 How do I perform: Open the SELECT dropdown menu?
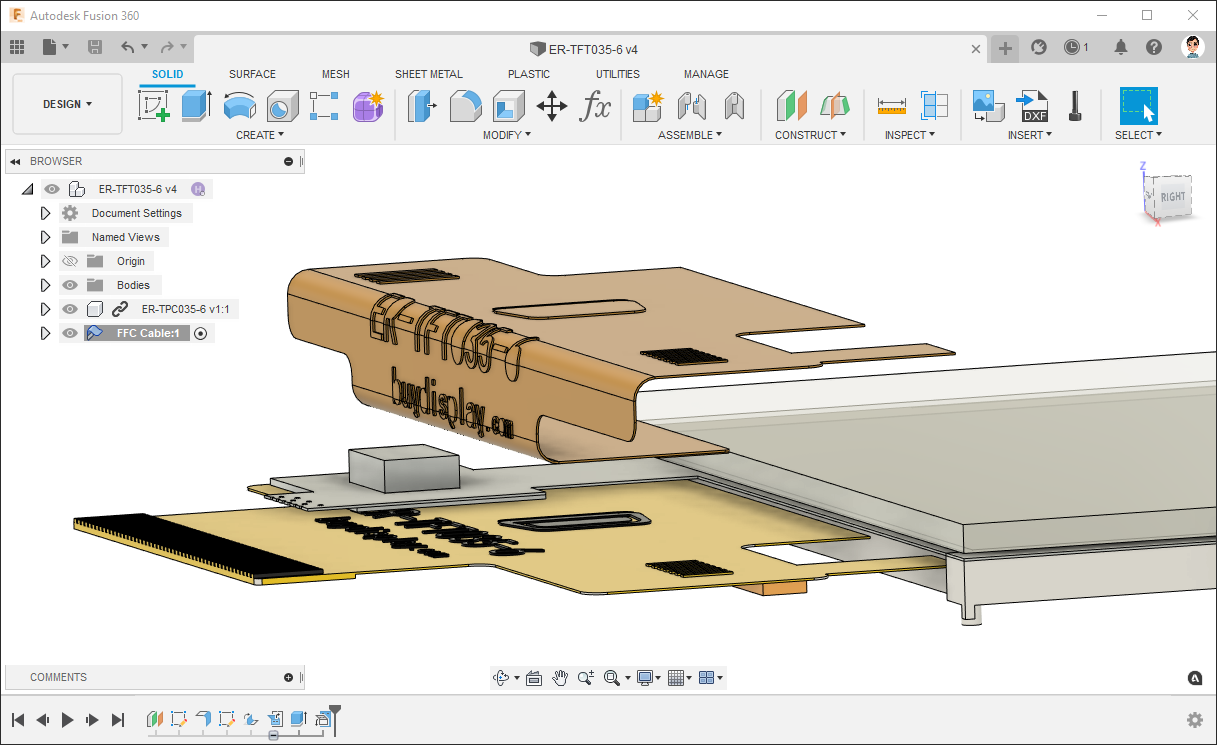point(1138,134)
